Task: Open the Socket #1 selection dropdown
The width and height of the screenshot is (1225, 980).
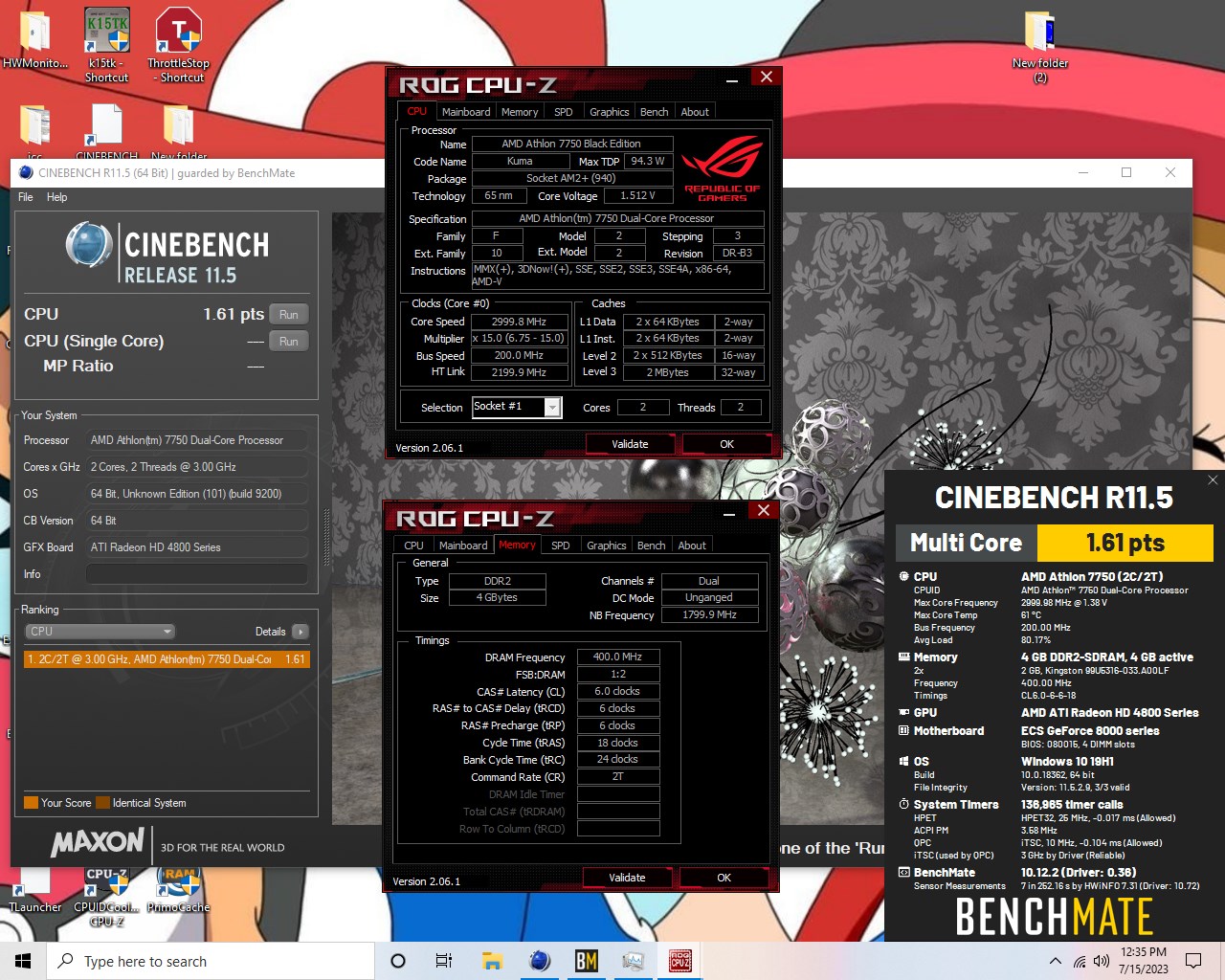Action: (x=552, y=408)
